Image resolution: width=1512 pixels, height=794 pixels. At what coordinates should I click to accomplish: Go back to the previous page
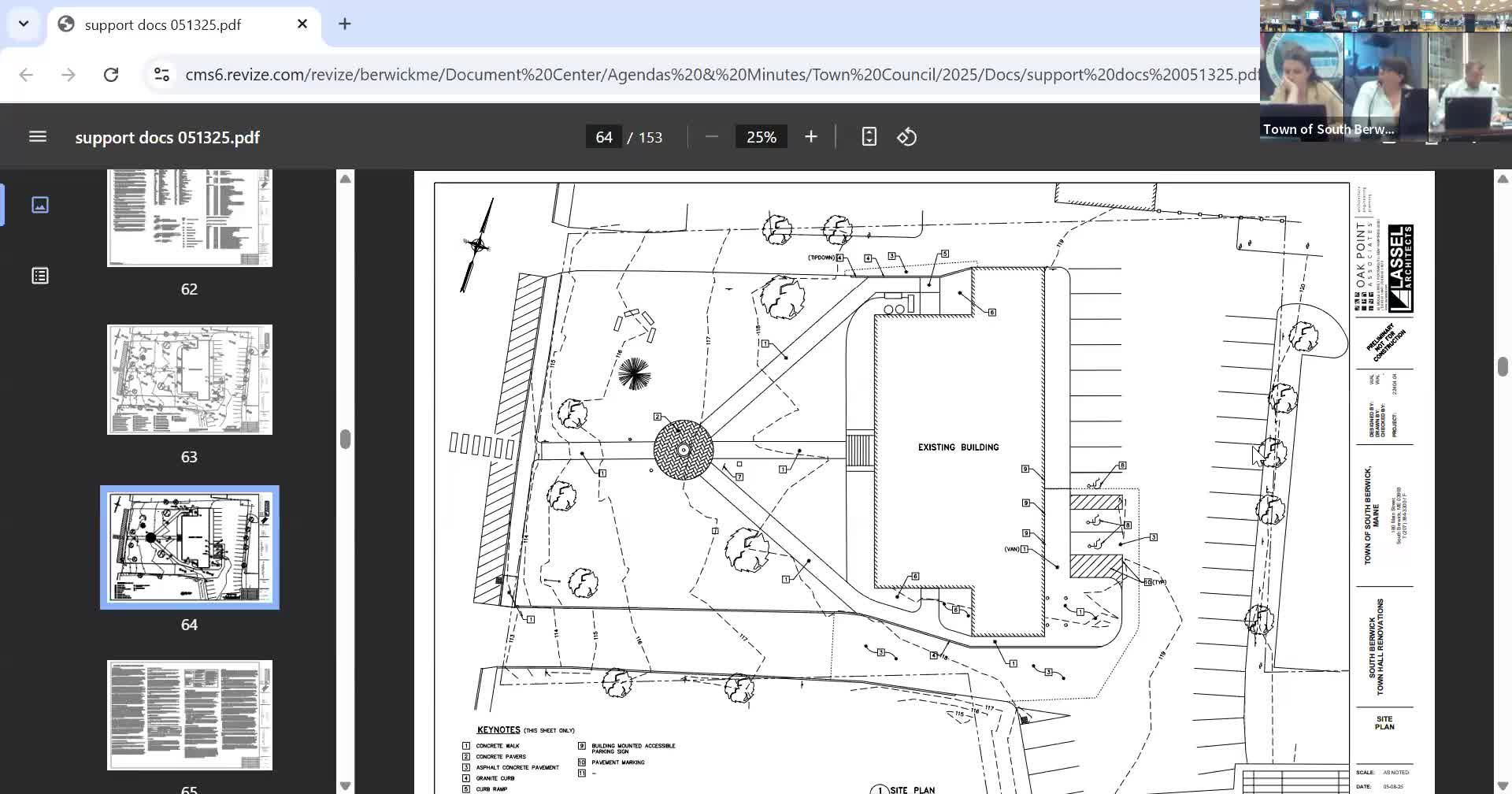tap(26, 75)
